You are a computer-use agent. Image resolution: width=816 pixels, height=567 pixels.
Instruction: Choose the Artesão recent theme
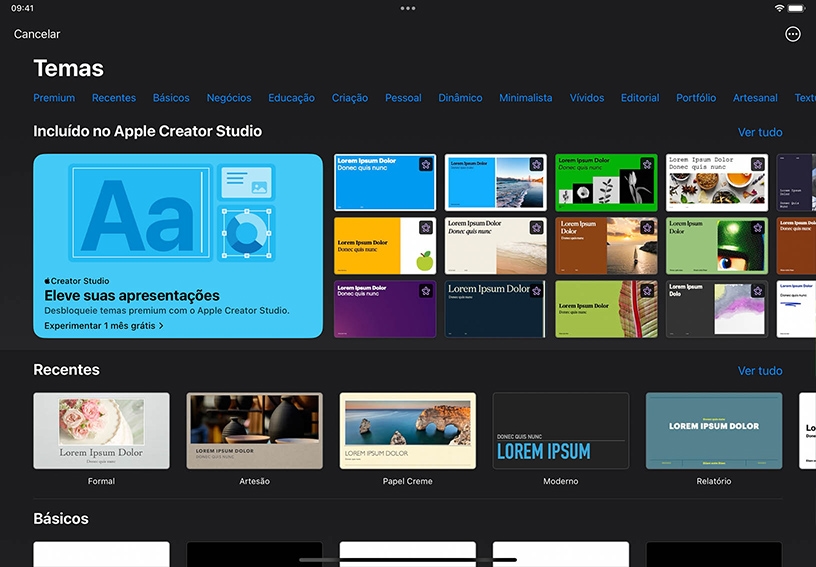coord(254,431)
